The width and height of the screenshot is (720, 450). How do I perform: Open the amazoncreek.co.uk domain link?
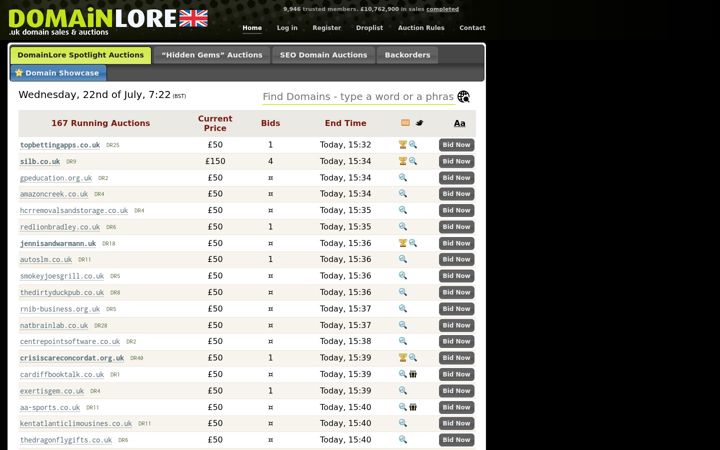pyautogui.click(x=54, y=194)
